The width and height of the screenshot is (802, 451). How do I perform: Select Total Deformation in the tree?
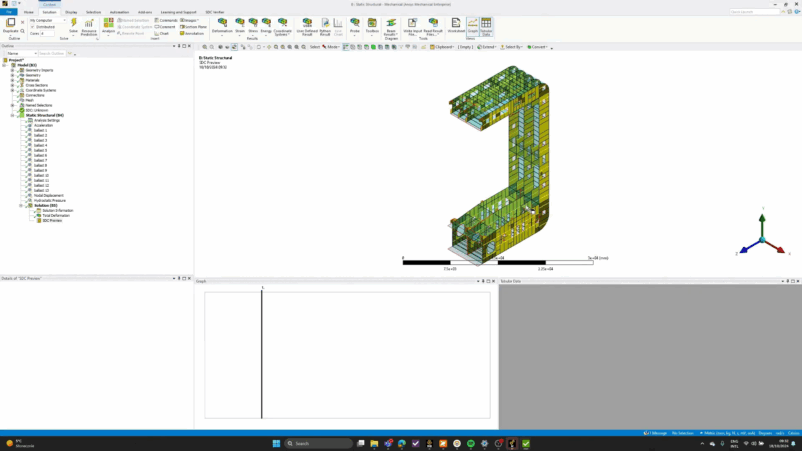[55, 215]
